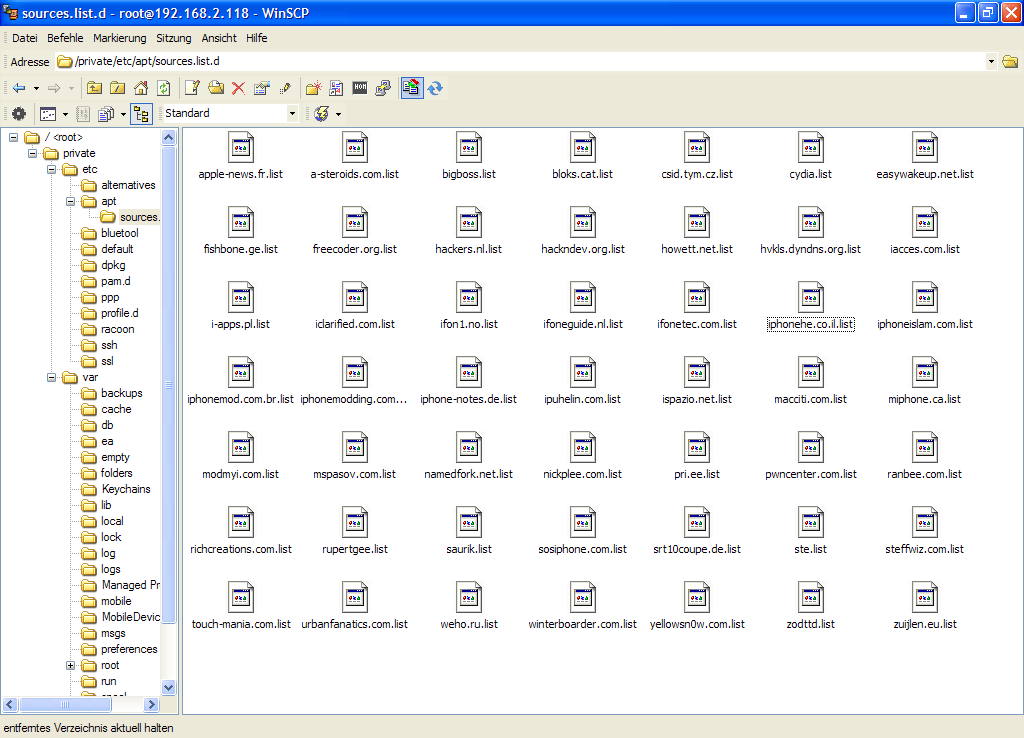Create a new directory
Screen dimensions: 1024x738
[313, 88]
